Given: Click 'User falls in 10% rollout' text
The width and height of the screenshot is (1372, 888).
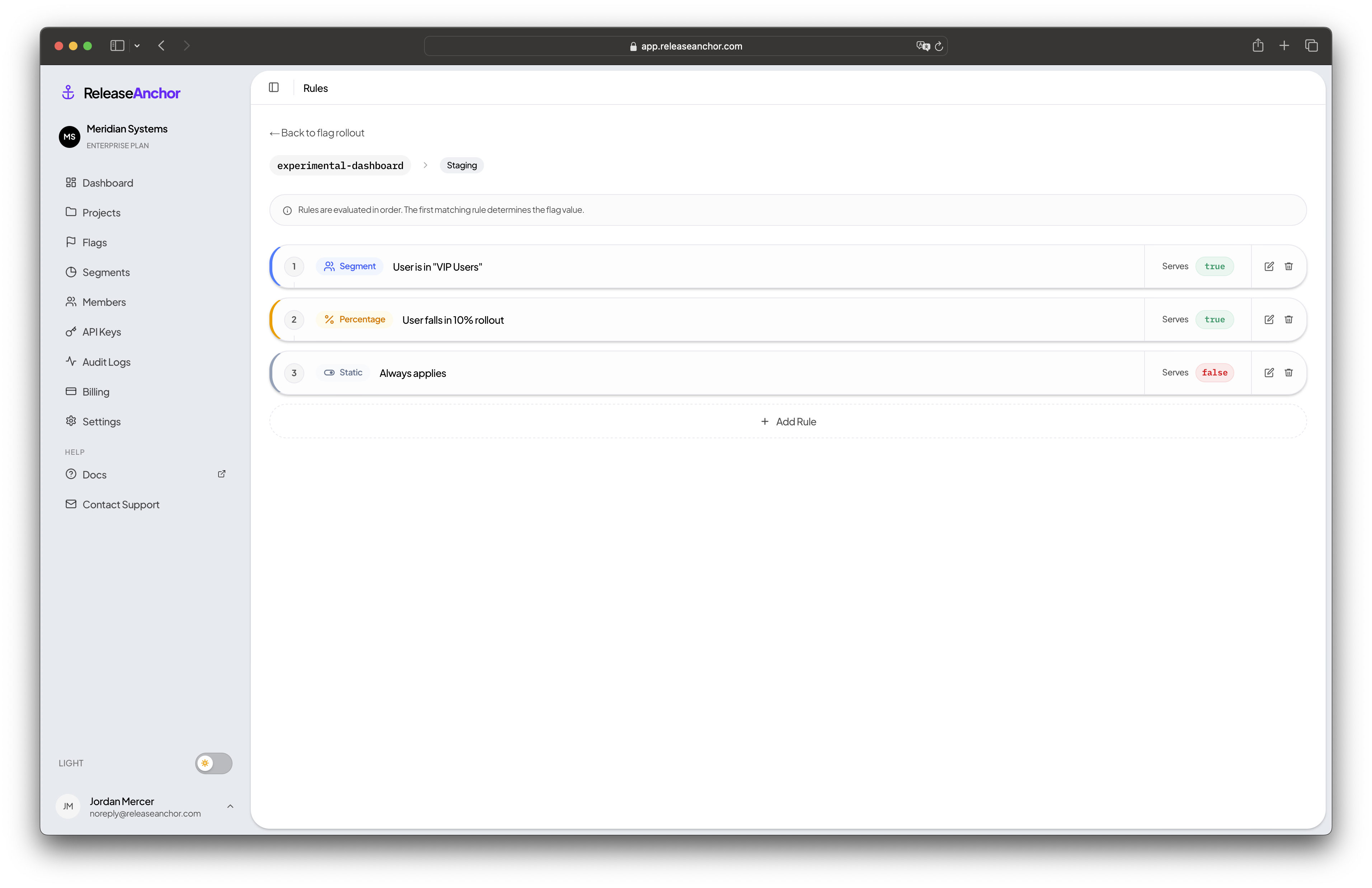Looking at the screenshot, I should [x=453, y=320].
